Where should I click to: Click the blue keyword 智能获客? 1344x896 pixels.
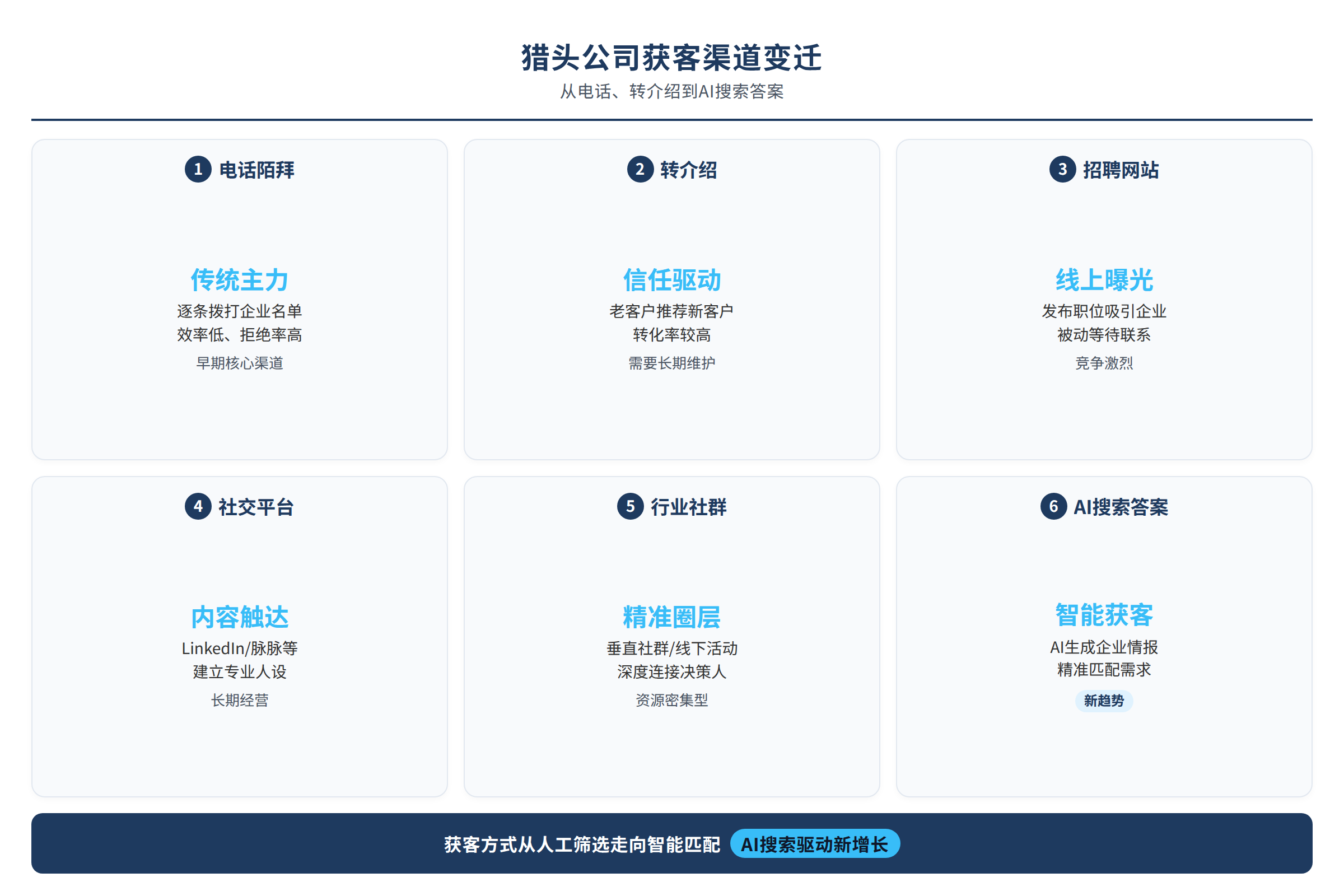tap(1104, 615)
